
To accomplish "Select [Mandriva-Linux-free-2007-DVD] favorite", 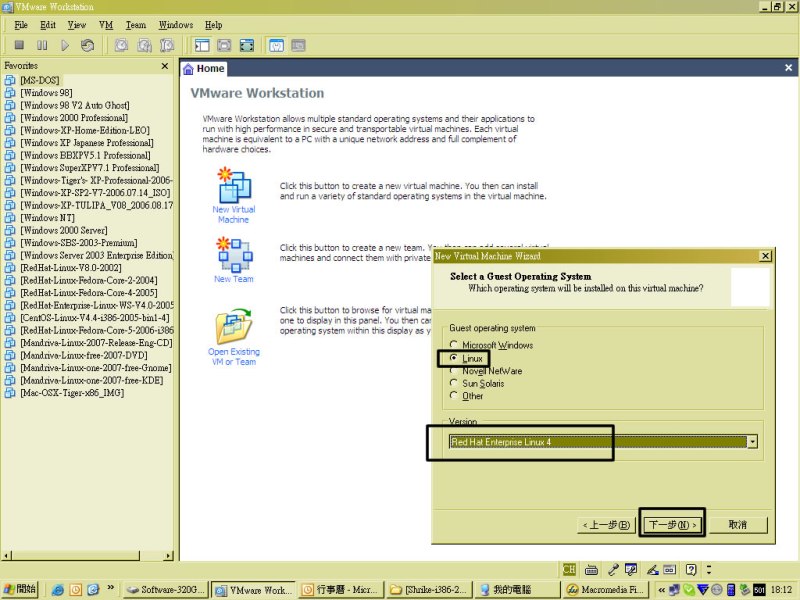I will (x=84, y=355).
